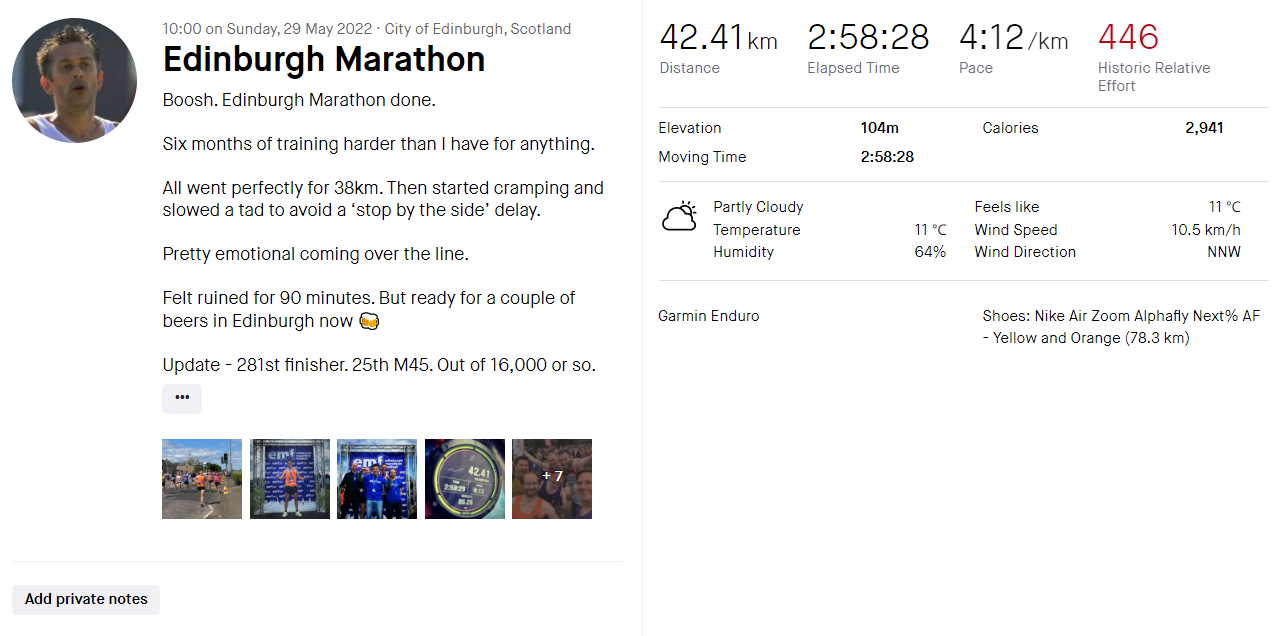Open the Garmin watch face photo
Image resolution: width=1278 pixels, height=636 pixels.
tap(465, 479)
